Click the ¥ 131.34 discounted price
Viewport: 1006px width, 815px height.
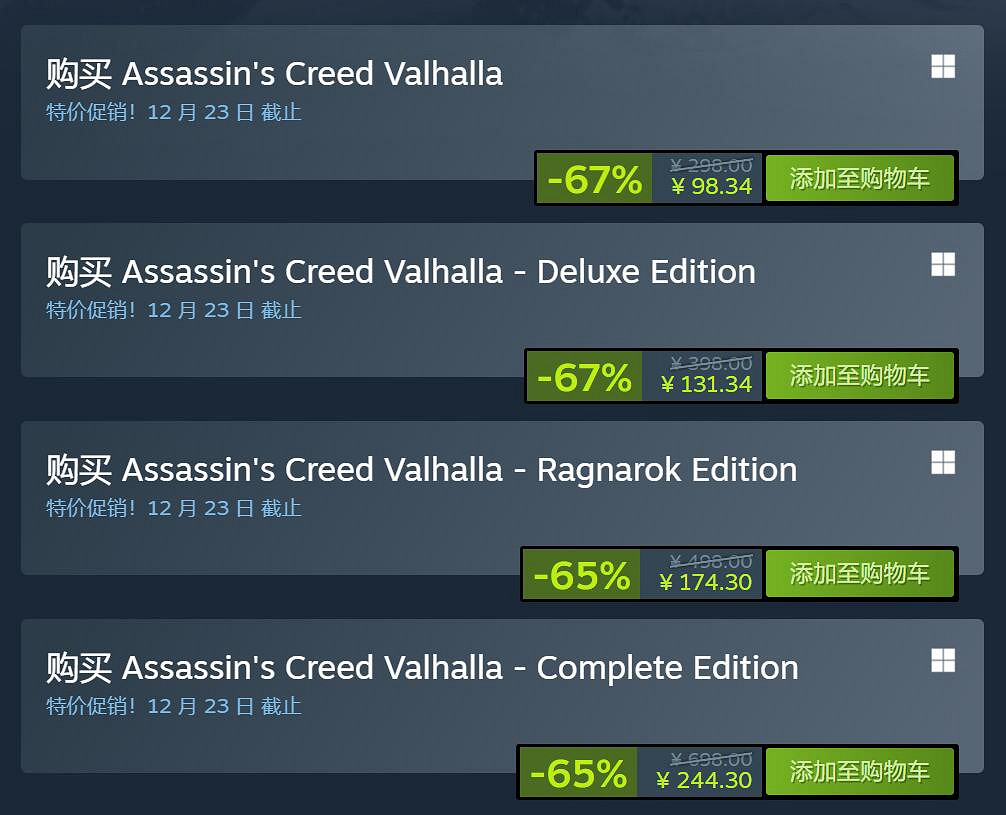click(x=706, y=384)
